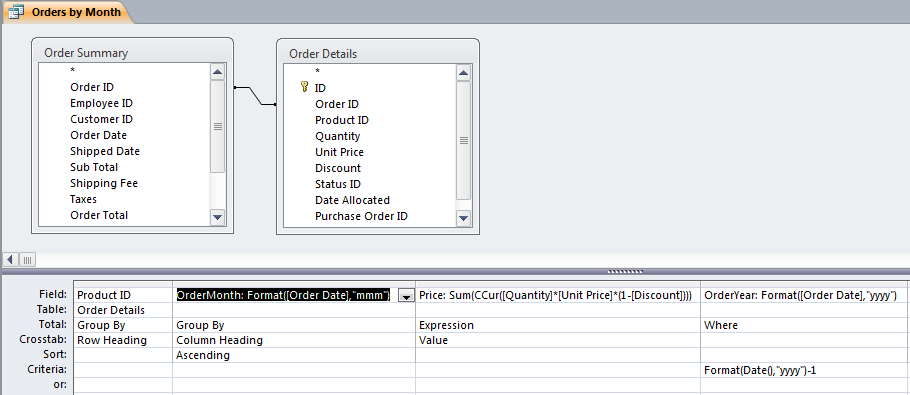The width and height of the screenshot is (910, 395).
Task: Click the join line between tables
Action: (x=255, y=96)
